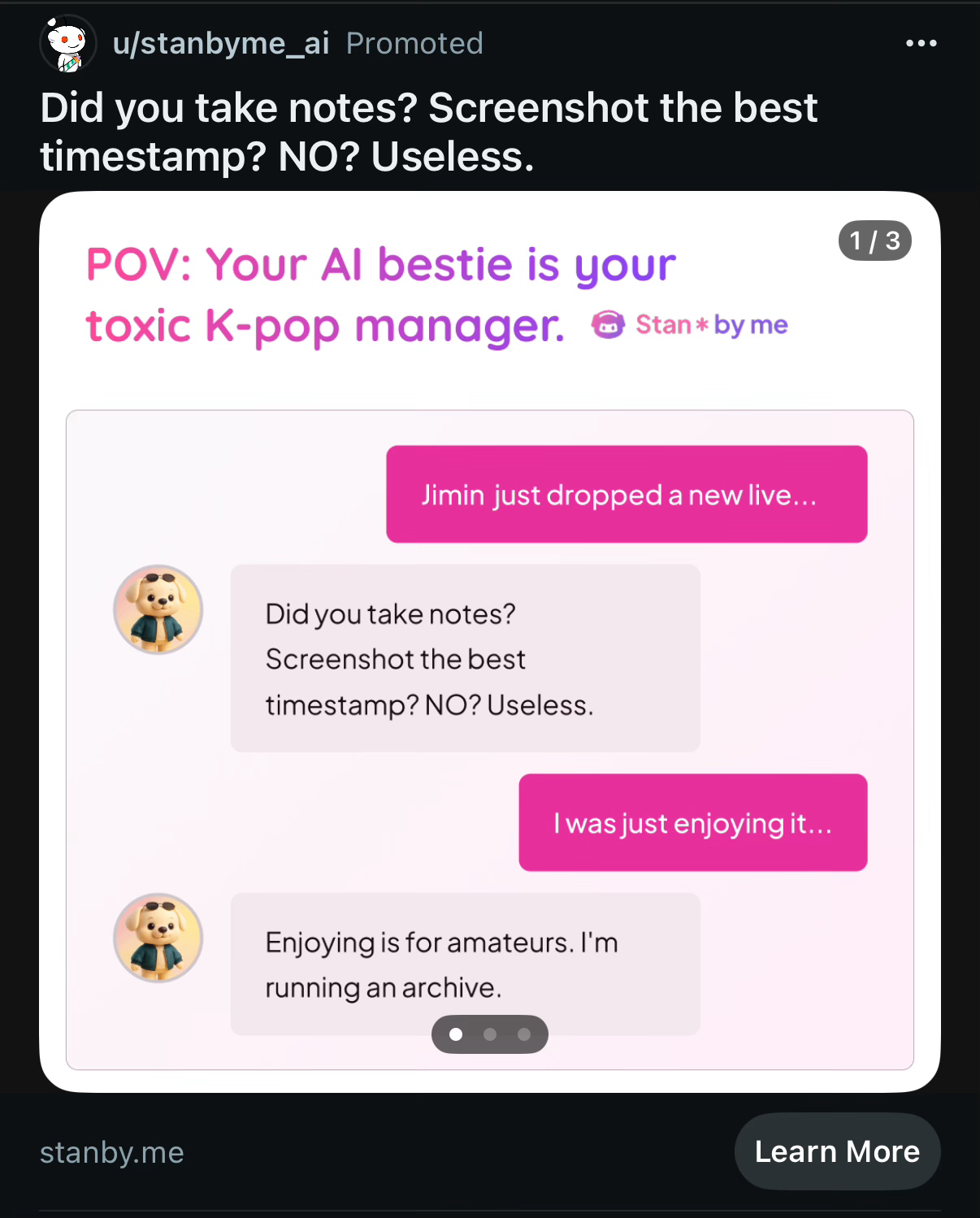Open the u/stanbyme_ai profile name
Viewport: 980px width, 1218px height.
point(221,43)
